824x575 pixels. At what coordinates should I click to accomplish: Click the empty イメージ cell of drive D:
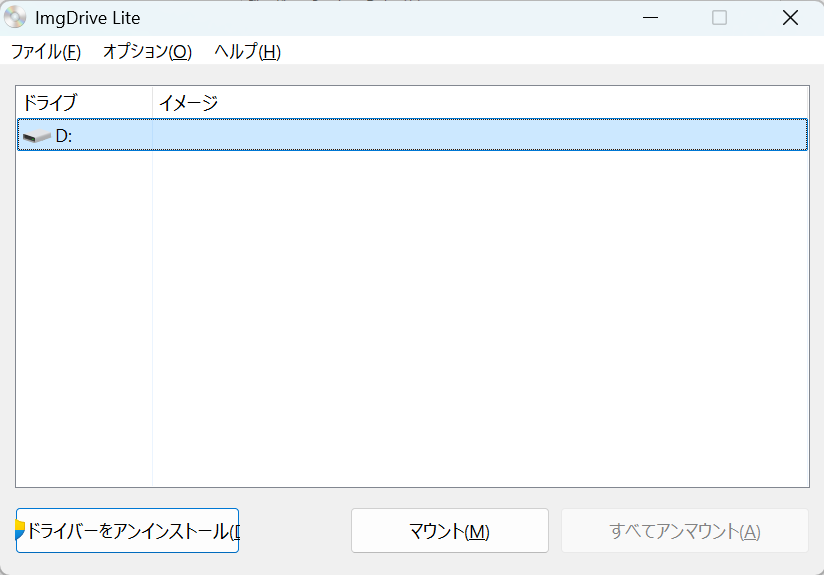pos(480,136)
